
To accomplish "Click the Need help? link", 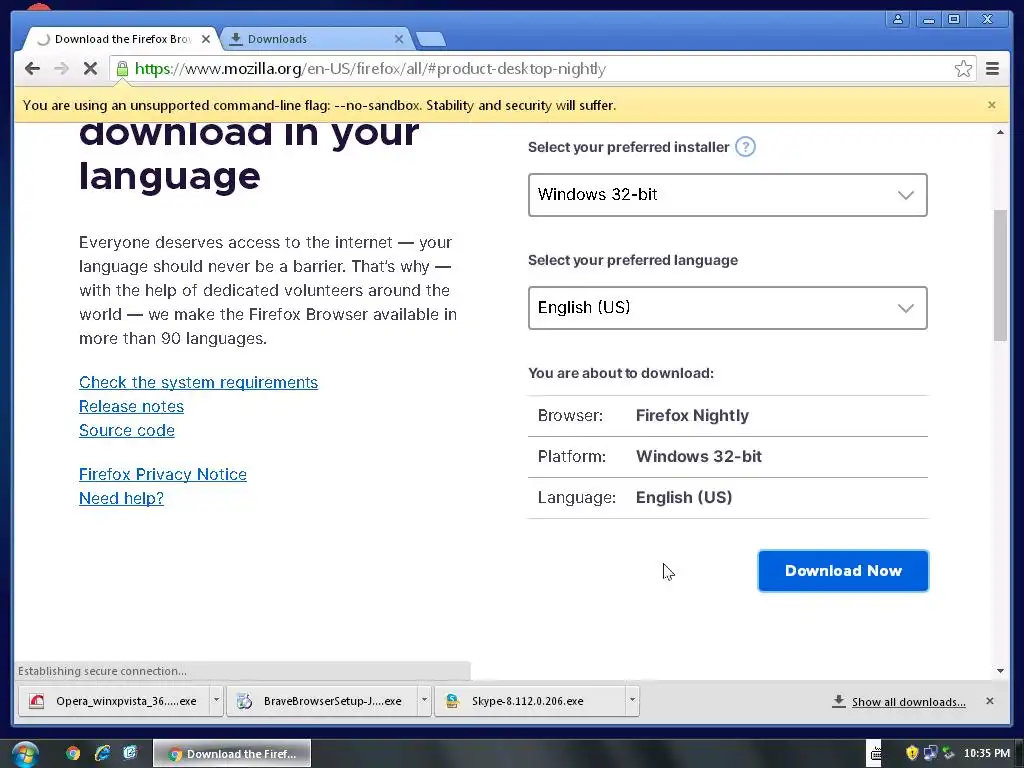I will coord(121,498).
